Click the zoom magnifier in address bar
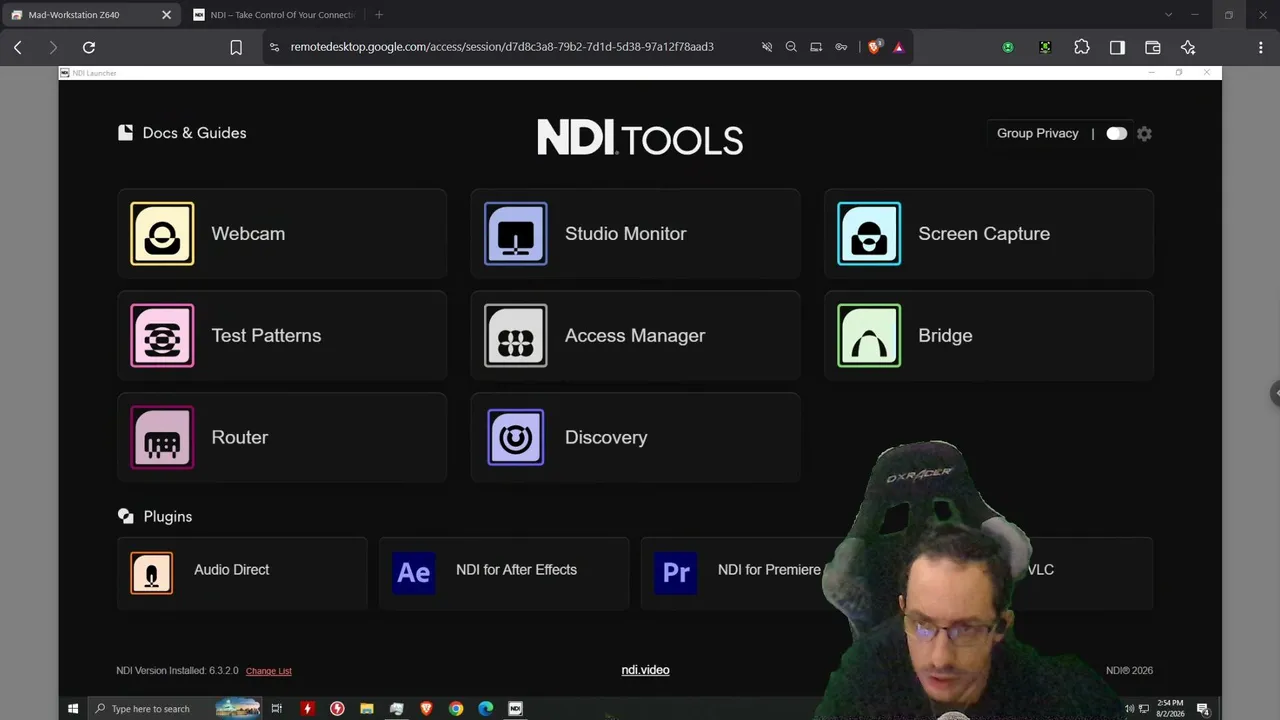Image resolution: width=1280 pixels, height=720 pixels. pyautogui.click(x=791, y=47)
